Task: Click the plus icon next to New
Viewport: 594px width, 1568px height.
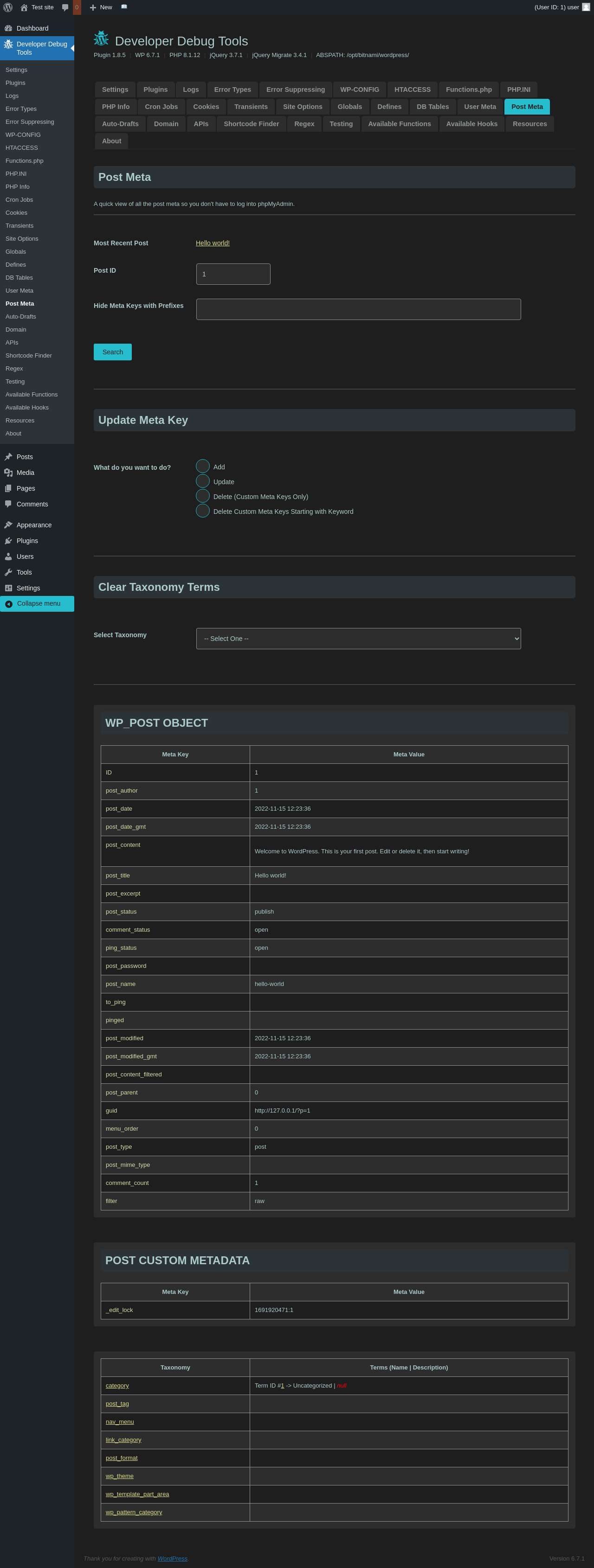Action: point(93,7)
